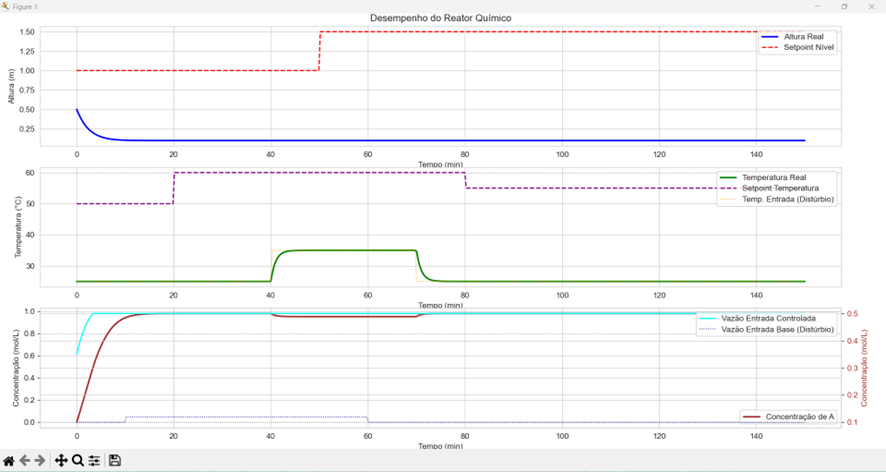
Task: Click the Save figure floppy disk icon
Action: tap(115, 460)
